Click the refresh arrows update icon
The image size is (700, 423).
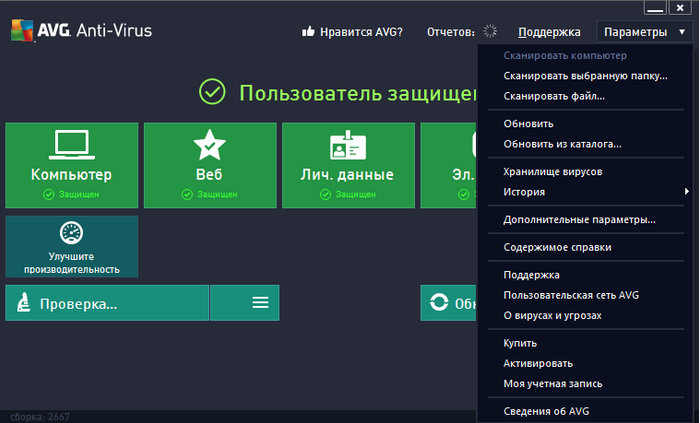coord(439,302)
